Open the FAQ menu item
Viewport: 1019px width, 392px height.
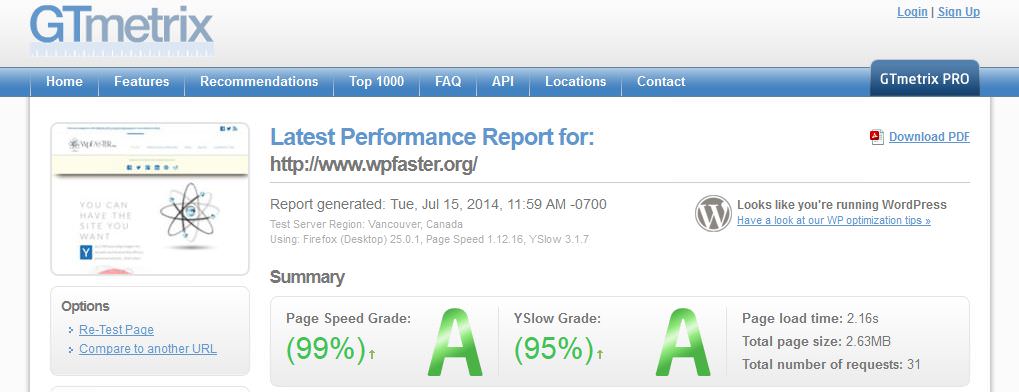(x=448, y=82)
